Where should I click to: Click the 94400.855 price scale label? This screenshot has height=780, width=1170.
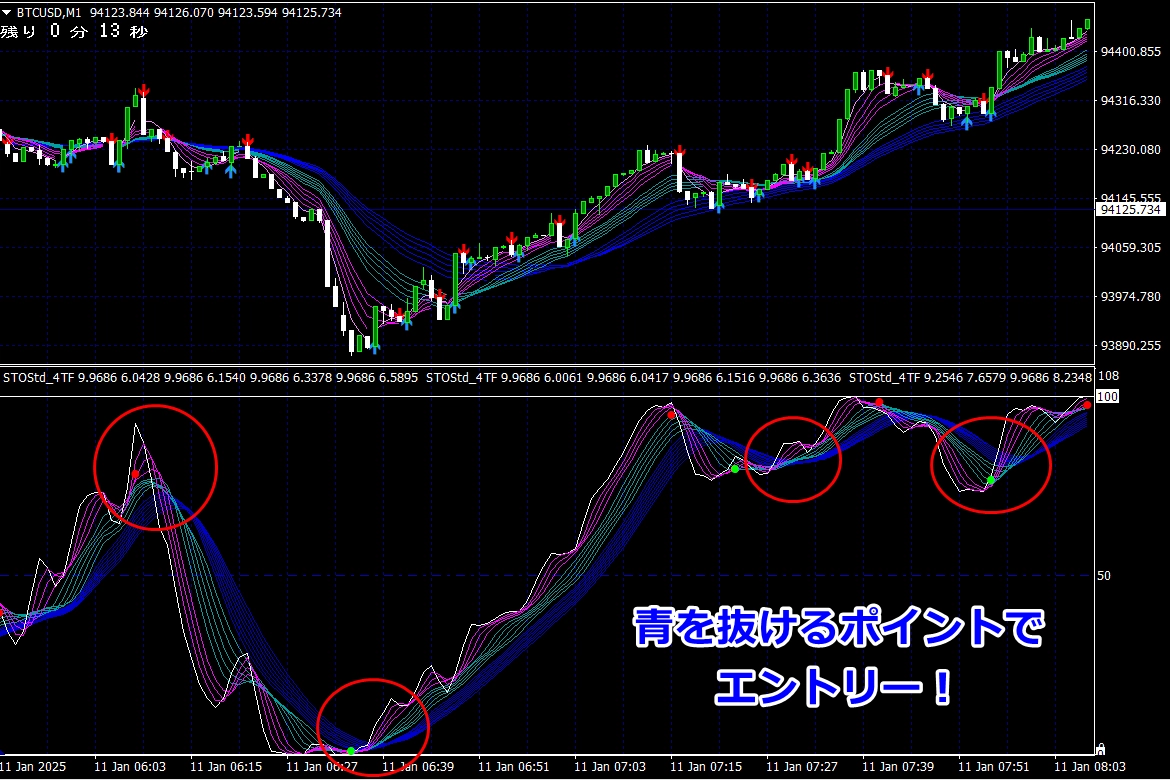pyautogui.click(x=1131, y=52)
